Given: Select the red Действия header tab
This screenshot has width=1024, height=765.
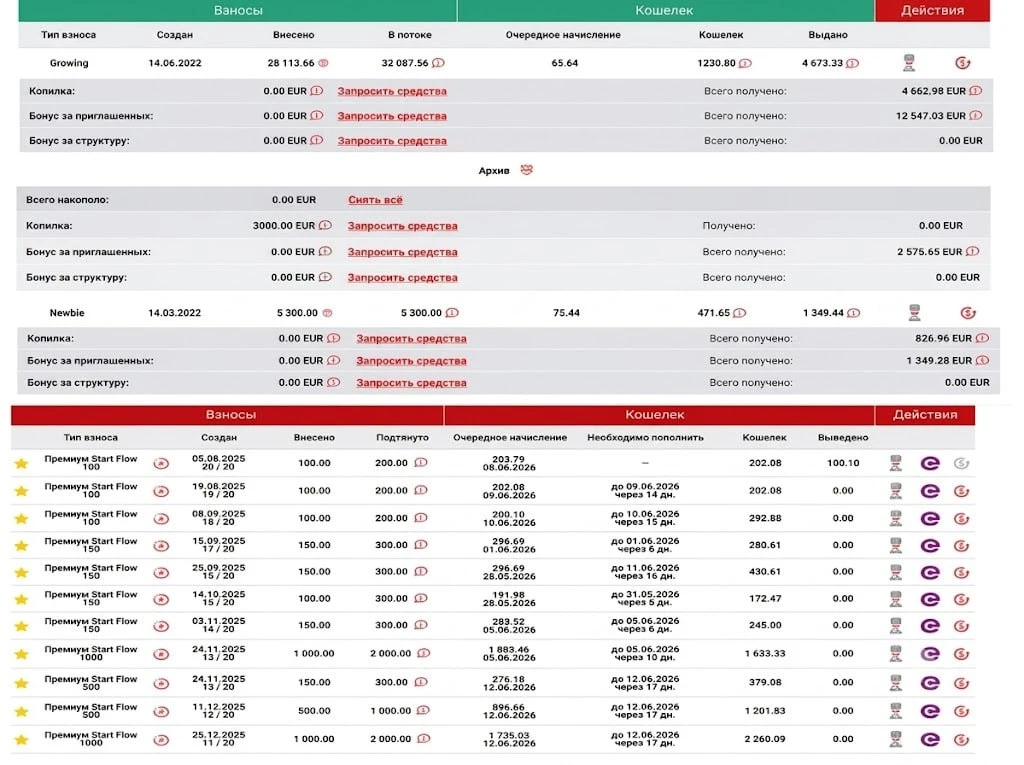Looking at the screenshot, I should (932, 10).
